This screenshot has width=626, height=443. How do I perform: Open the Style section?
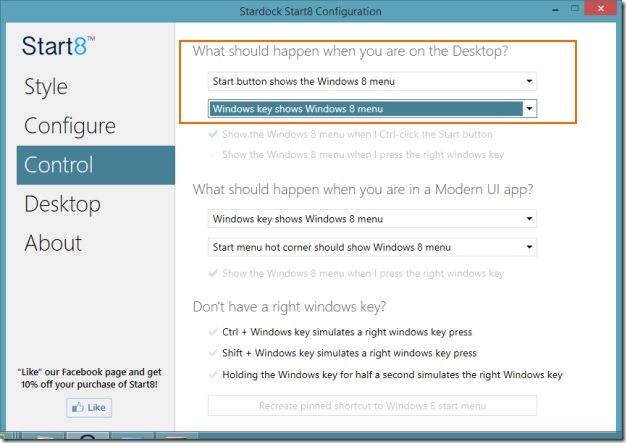(x=46, y=87)
